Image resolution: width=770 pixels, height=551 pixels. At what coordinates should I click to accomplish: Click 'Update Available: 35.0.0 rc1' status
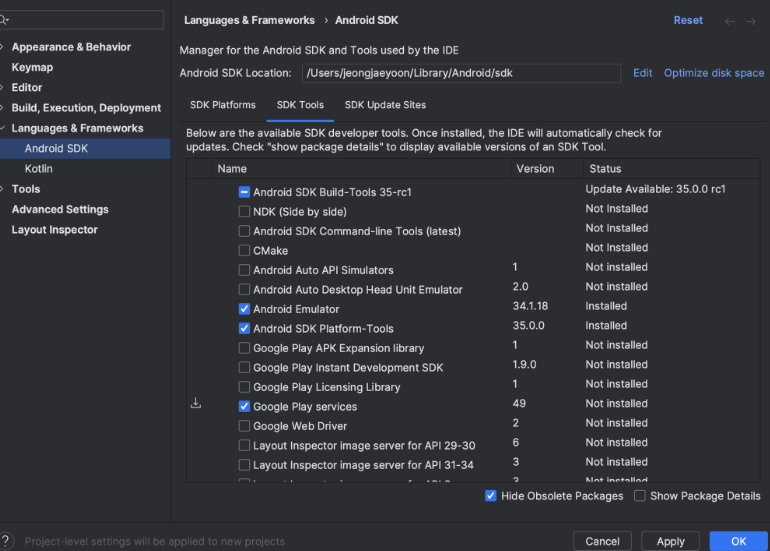(655, 189)
